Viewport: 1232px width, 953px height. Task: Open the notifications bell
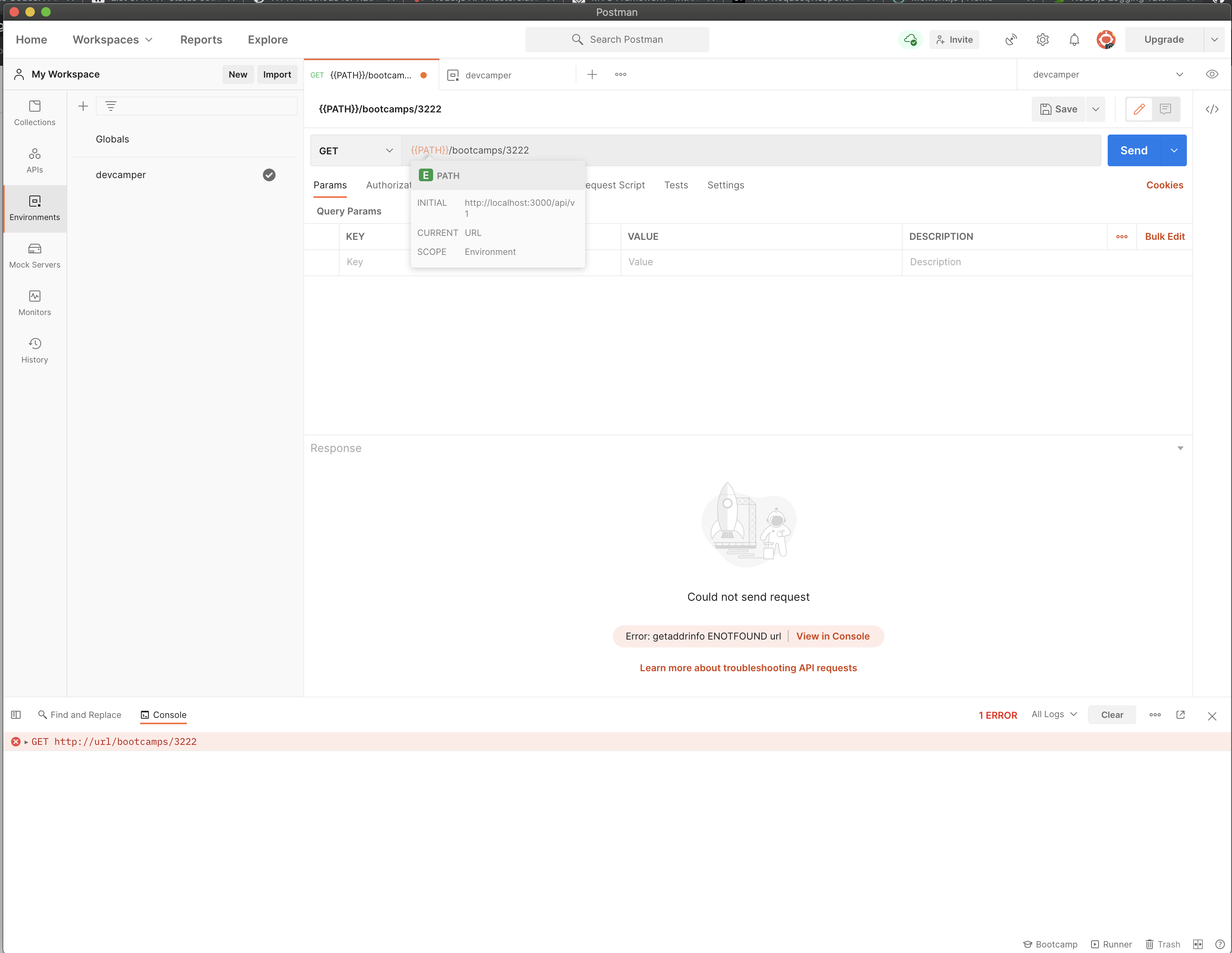coord(1074,40)
